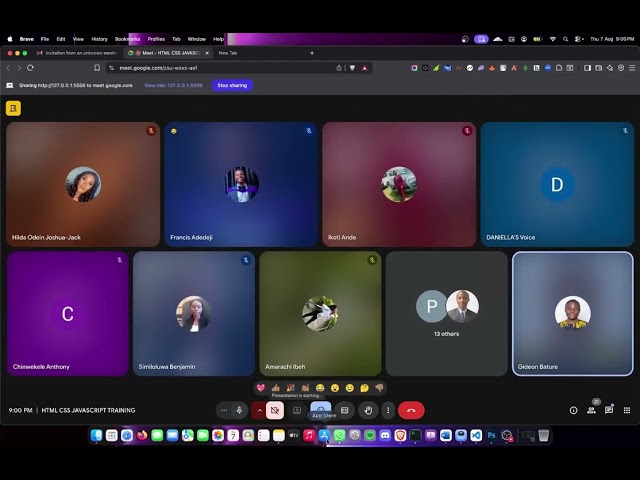Open the meeting details info icon
Screen dimensions: 640x480
click(x=573, y=410)
